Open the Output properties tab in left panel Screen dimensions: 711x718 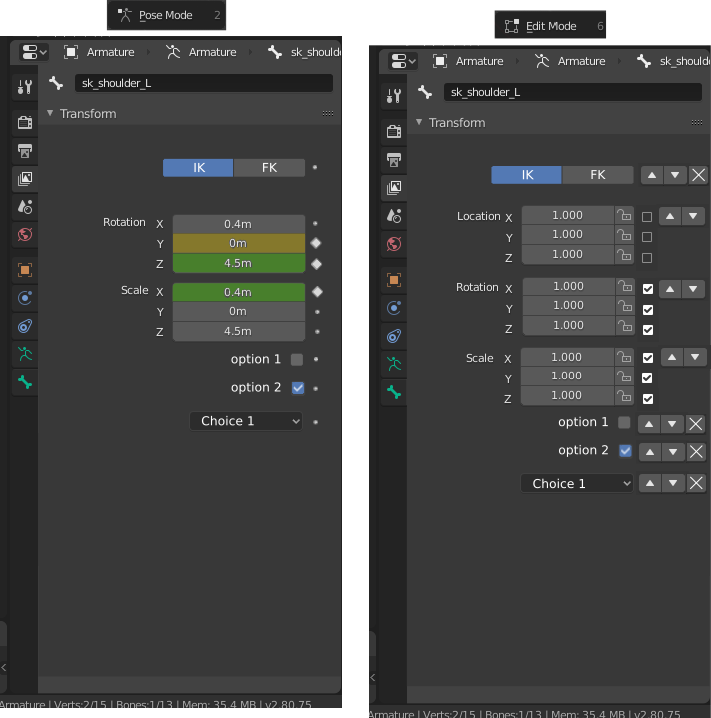click(x=25, y=151)
